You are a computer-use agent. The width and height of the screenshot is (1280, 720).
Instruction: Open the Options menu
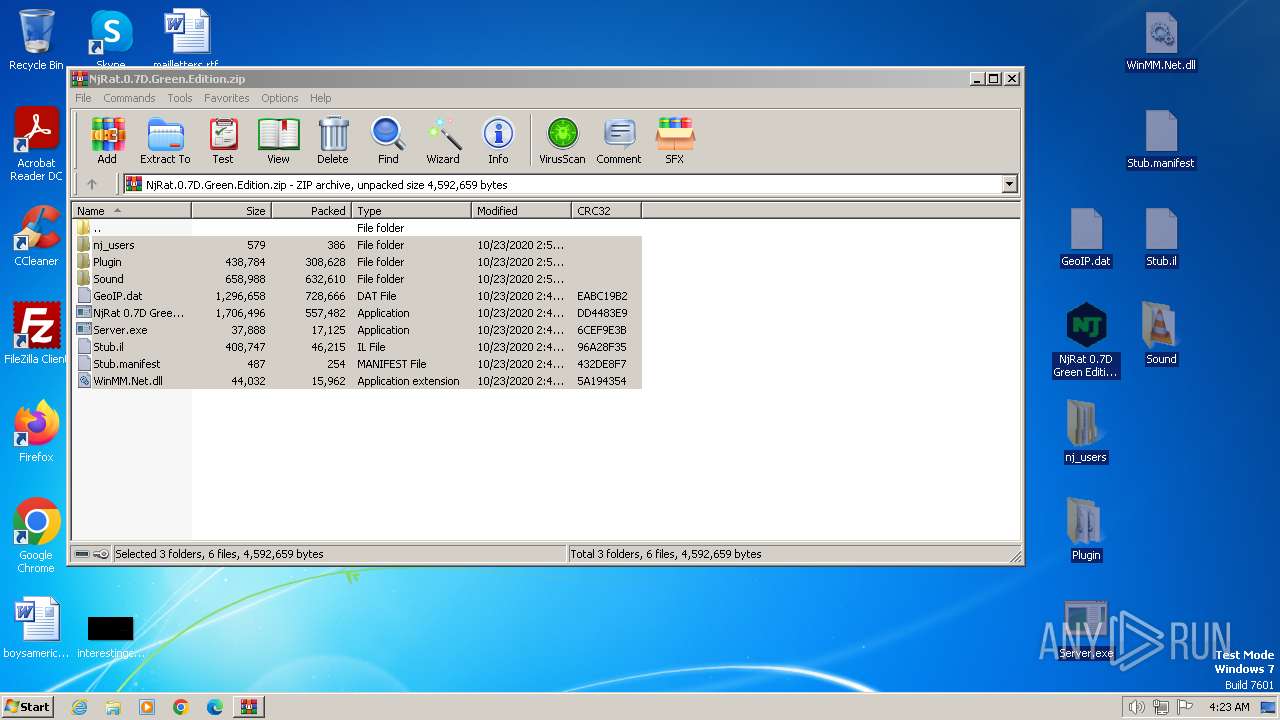[280, 98]
